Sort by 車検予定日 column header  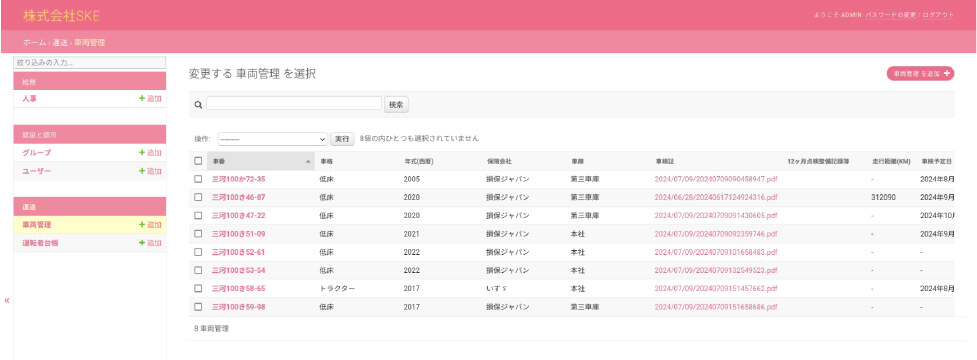[x=936, y=161]
